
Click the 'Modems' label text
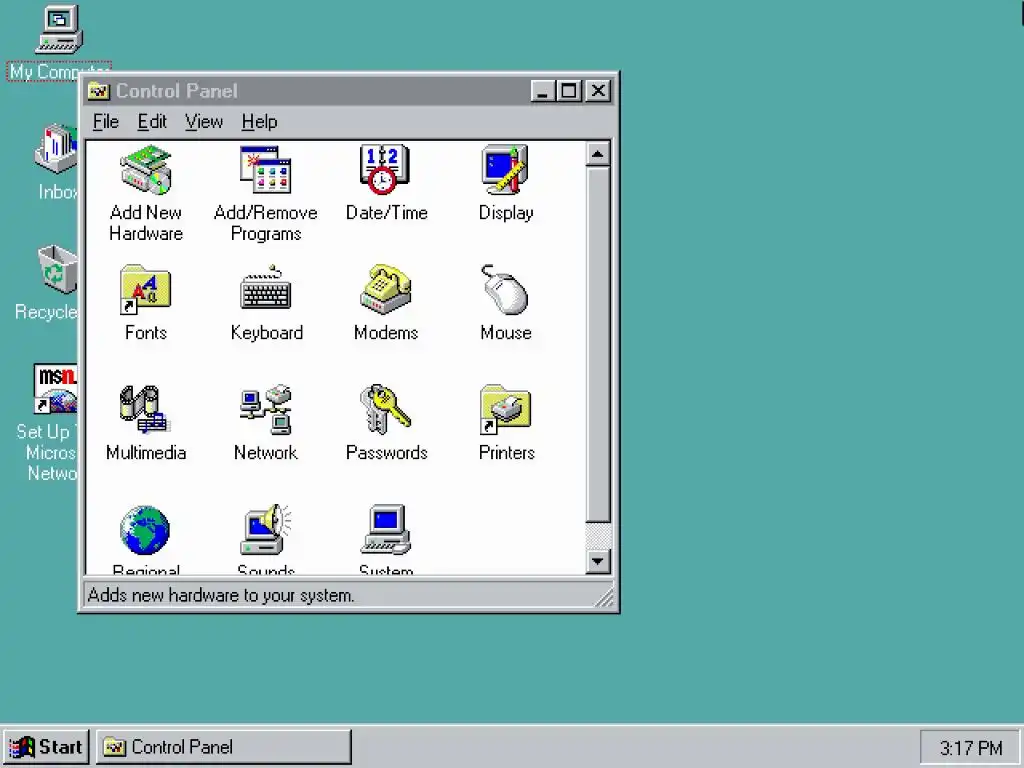coord(386,332)
